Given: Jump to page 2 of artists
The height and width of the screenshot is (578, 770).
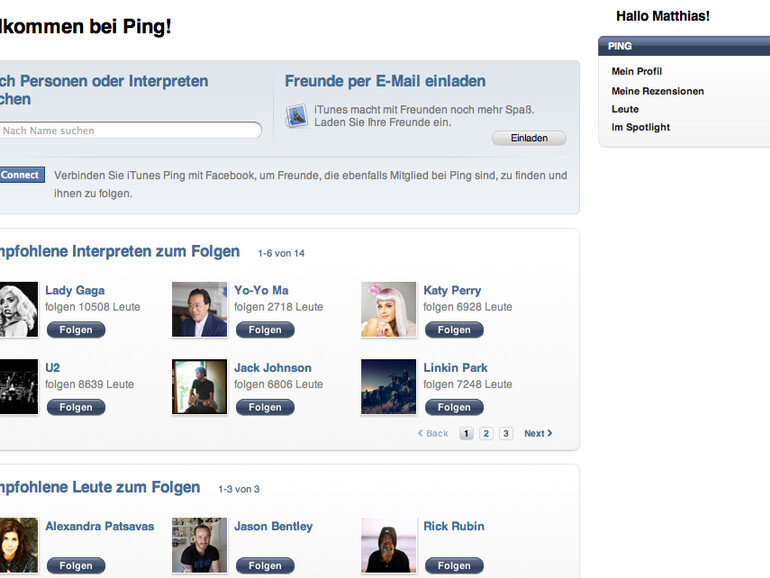Looking at the screenshot, I should tap(486, 434).
